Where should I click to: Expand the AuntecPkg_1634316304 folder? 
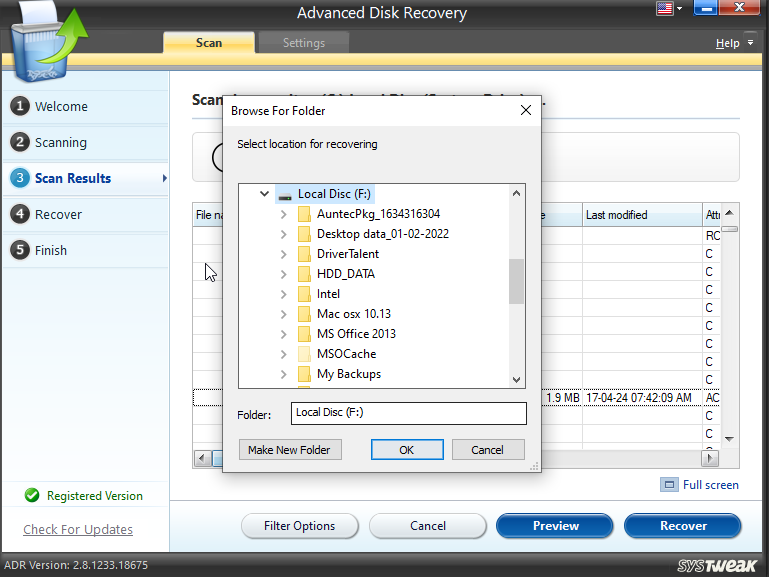pyautogui.click(x=283, y=214)
